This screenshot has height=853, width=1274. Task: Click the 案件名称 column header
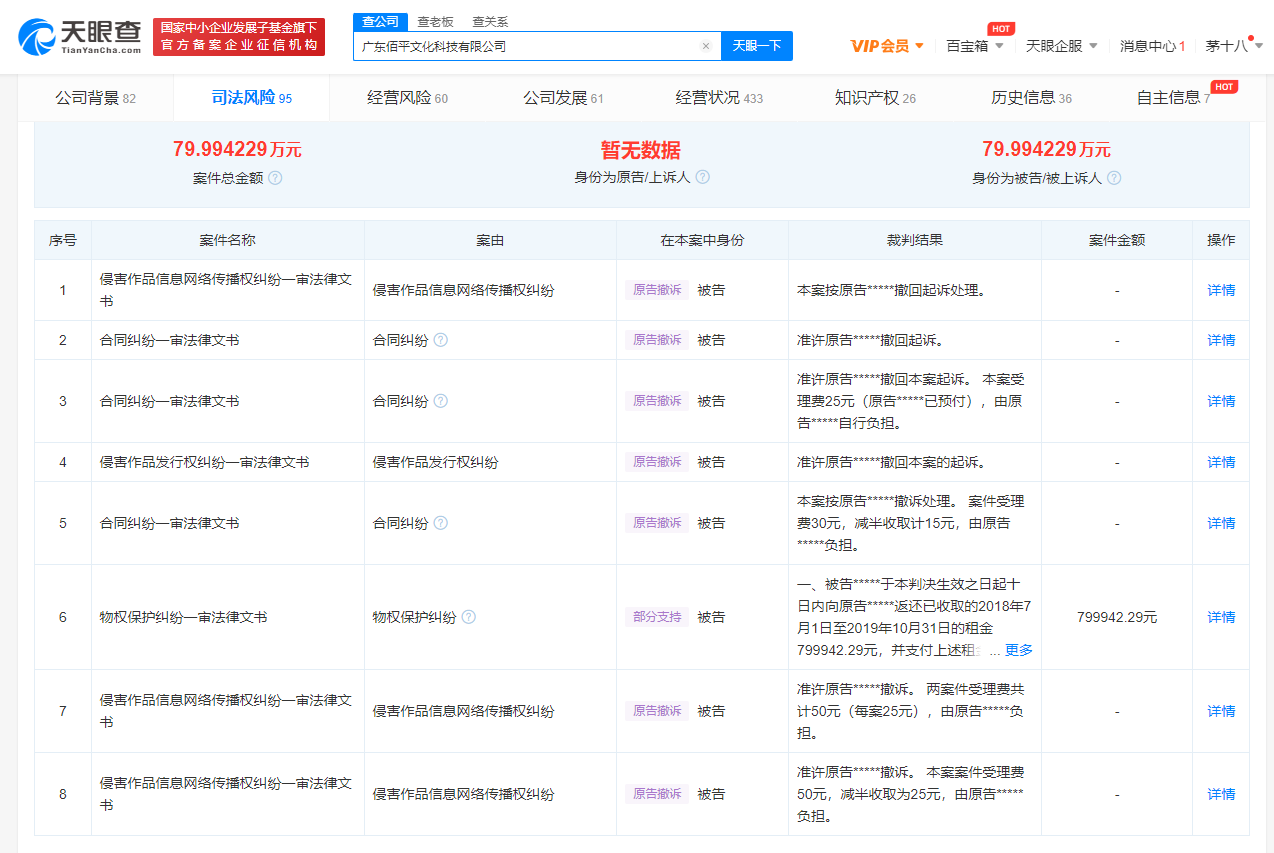pyautogui.click(x=227, y=241)
